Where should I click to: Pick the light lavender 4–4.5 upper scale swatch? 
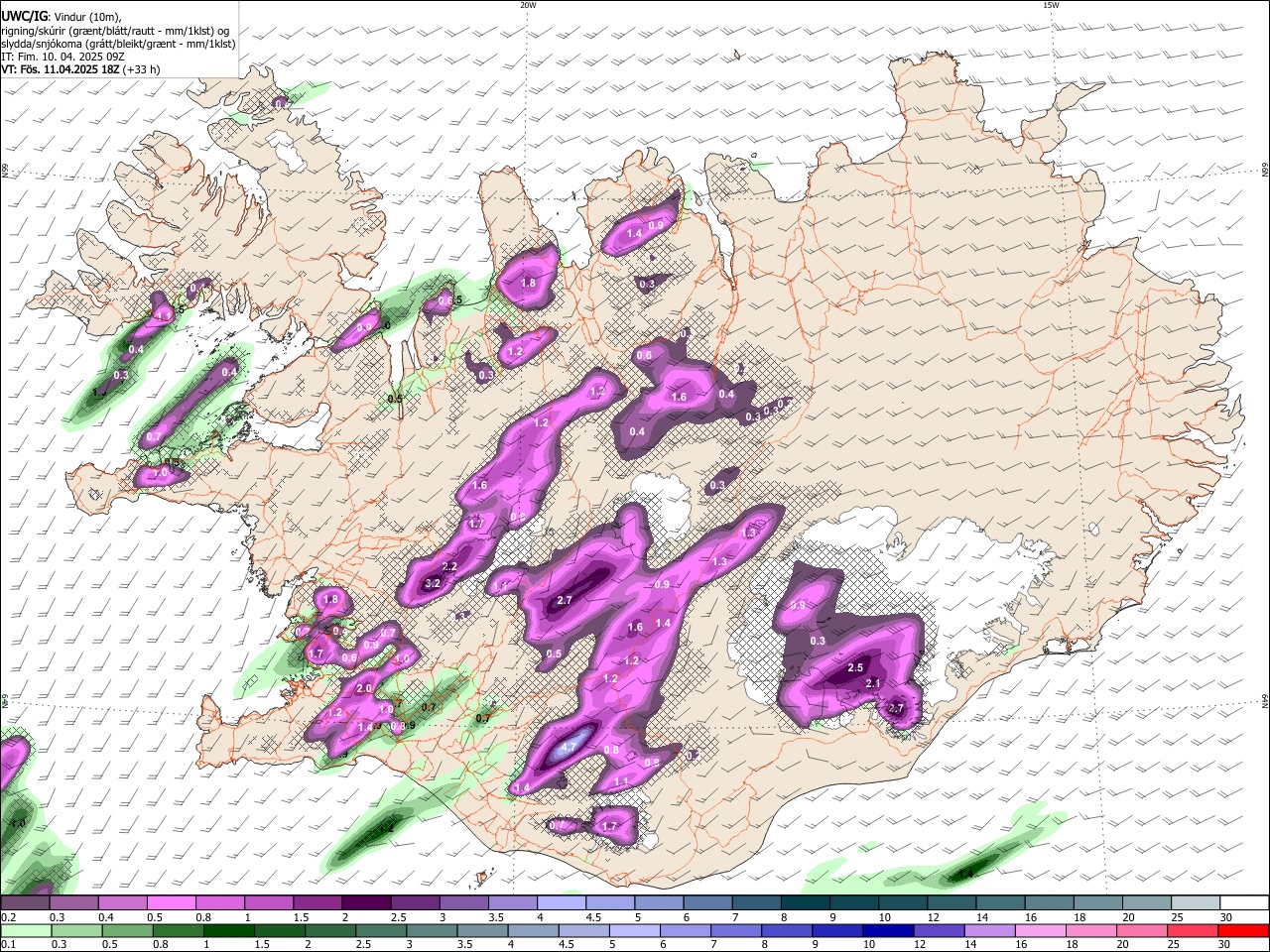click(x=560, y=902)
